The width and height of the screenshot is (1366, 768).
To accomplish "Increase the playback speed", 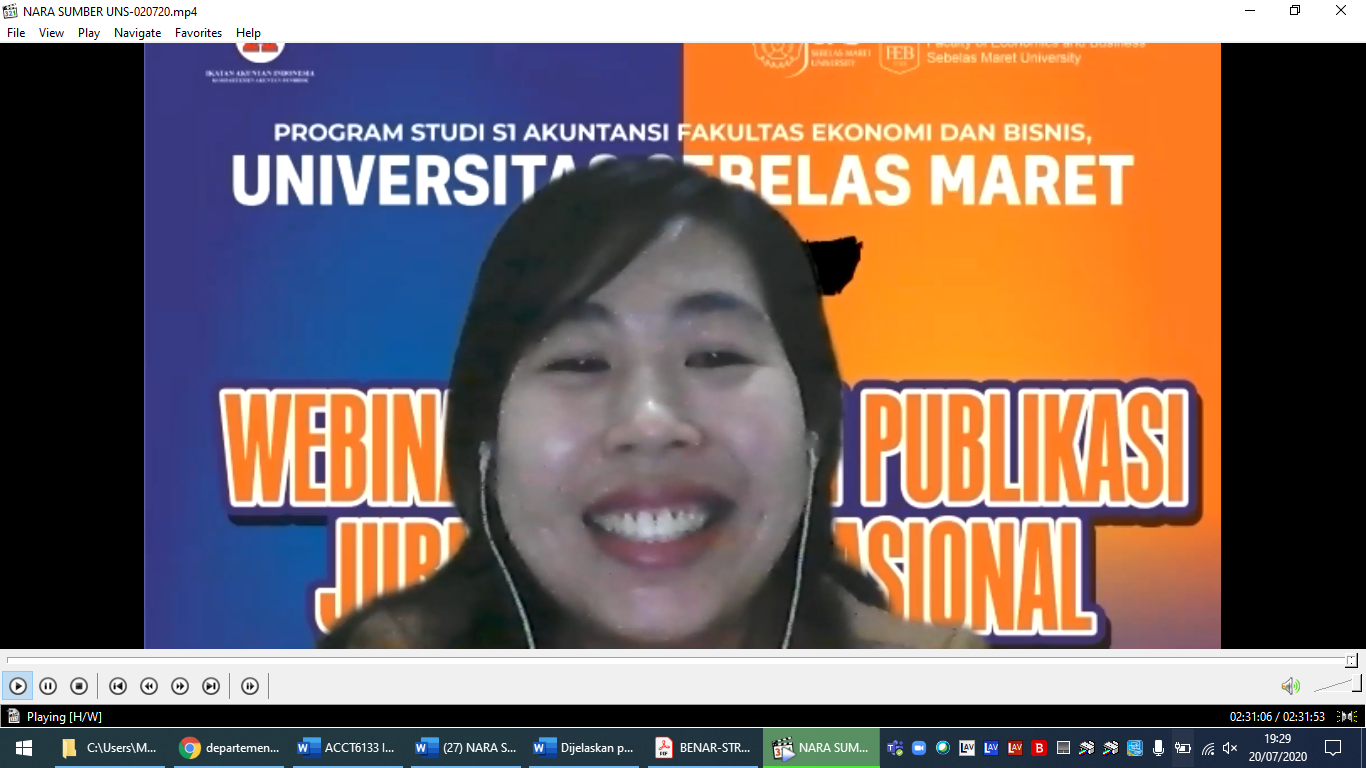I will (180, 686).
